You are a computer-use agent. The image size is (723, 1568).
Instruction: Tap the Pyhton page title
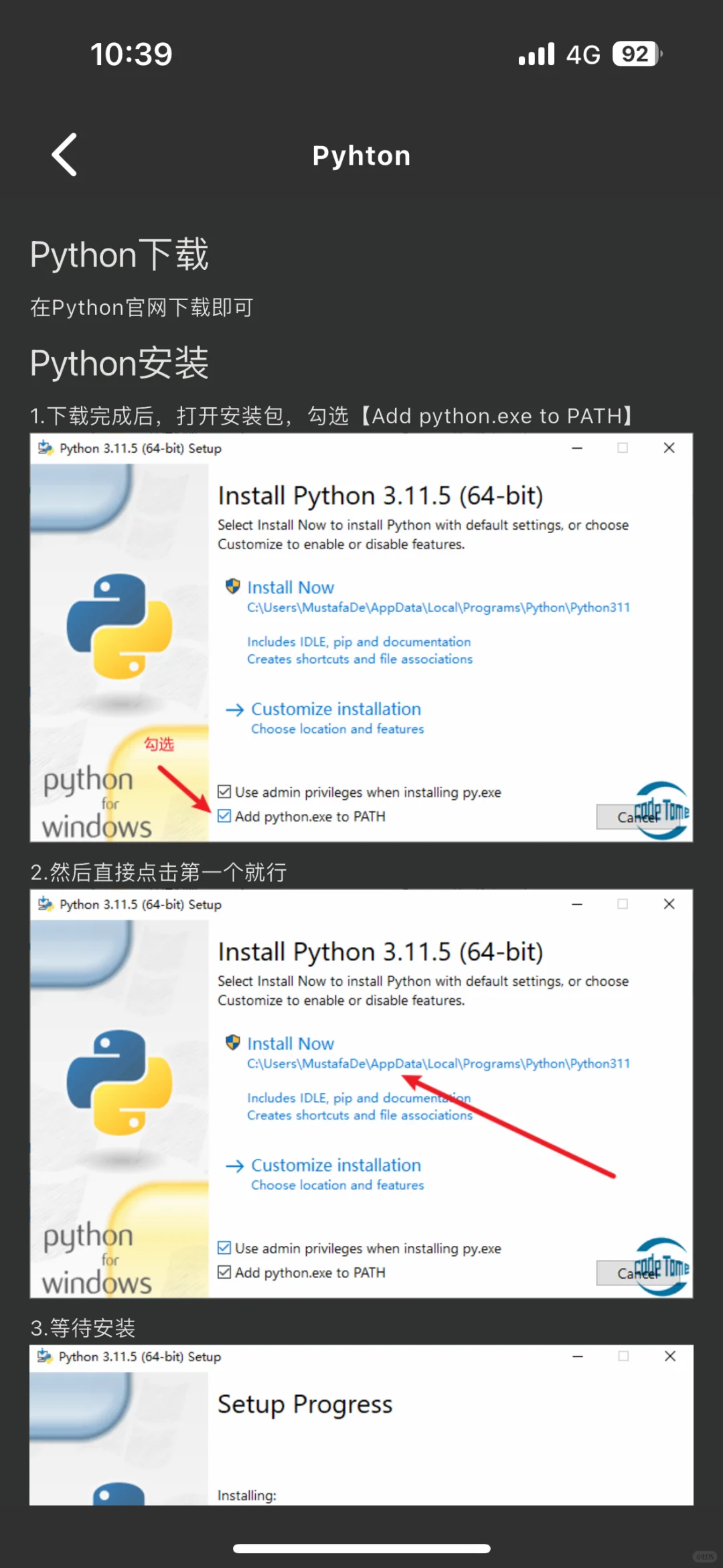(x=361, y=156)
